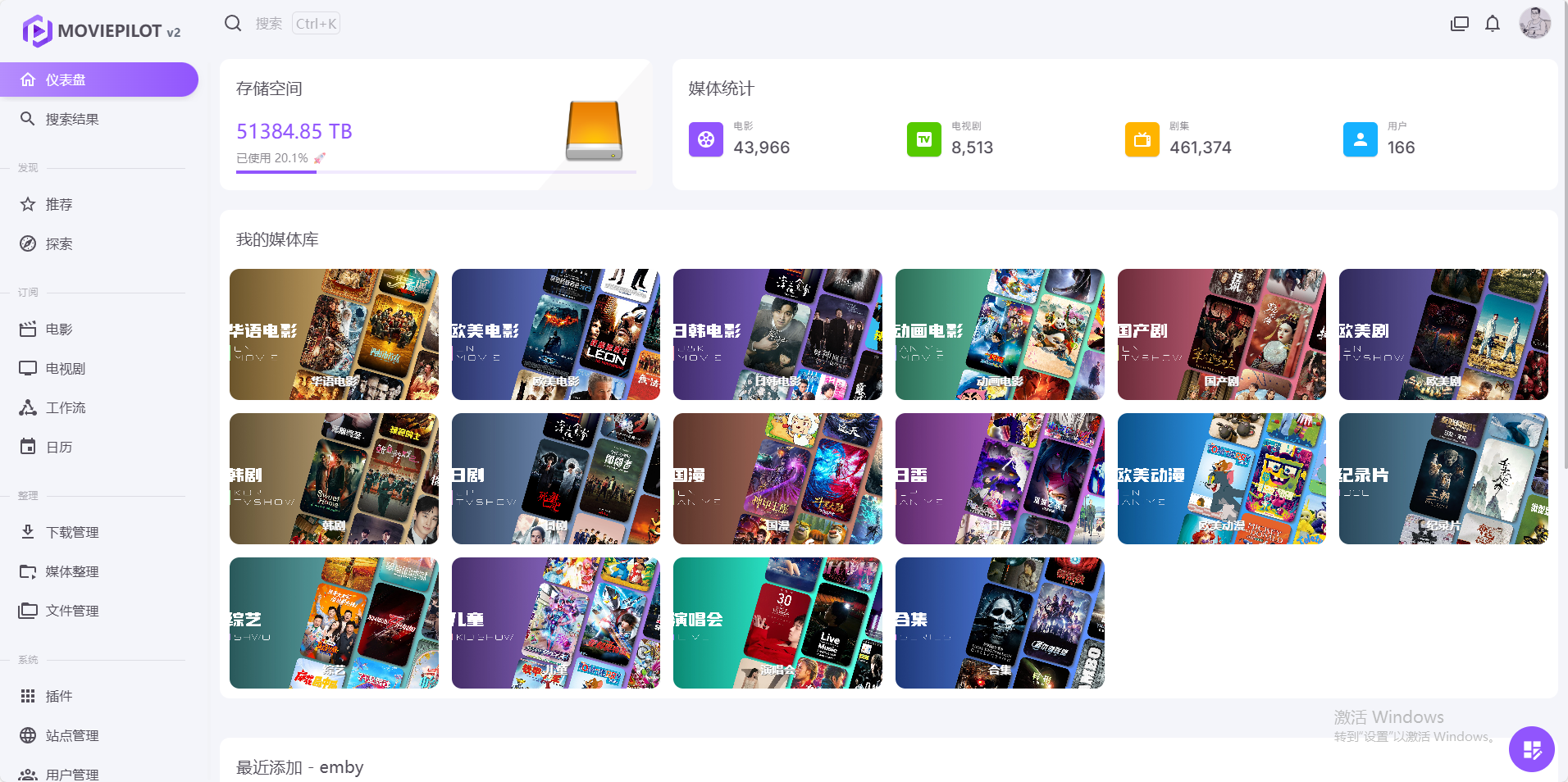Click the 搜索 Ctrl+K search field

(x=296, y=24)
